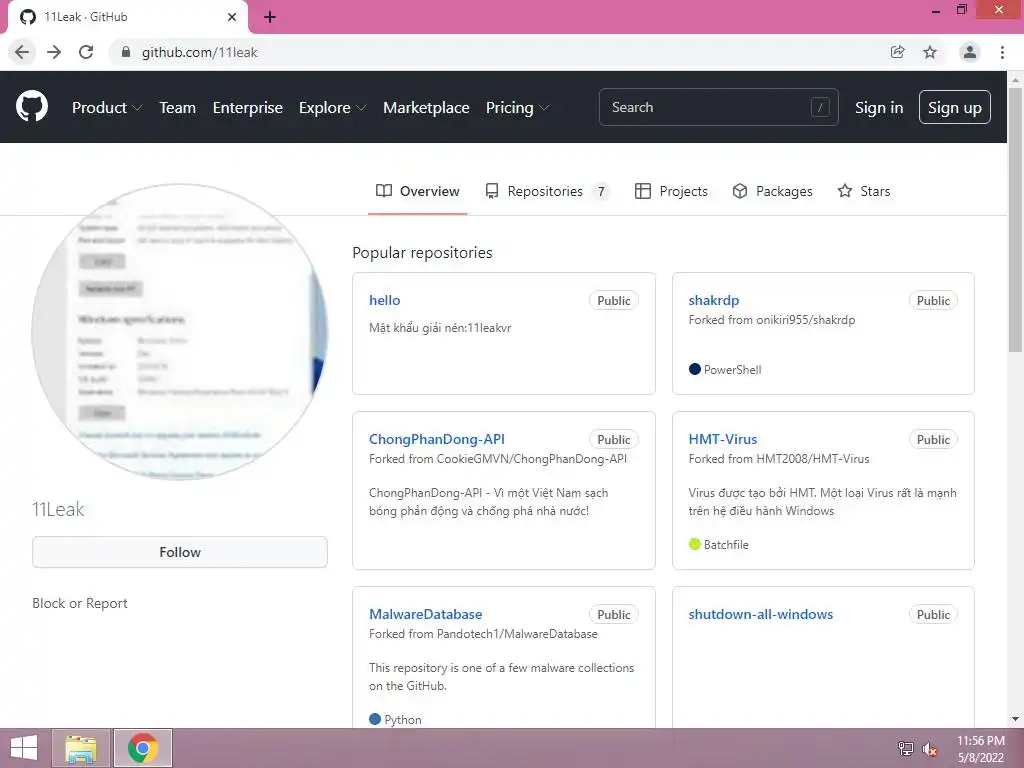Viewport: 1024px width, 768px height.
Task: Click the "Mật khẩu giải nén:11leakvr" description
Action: (x=440, y=328)
